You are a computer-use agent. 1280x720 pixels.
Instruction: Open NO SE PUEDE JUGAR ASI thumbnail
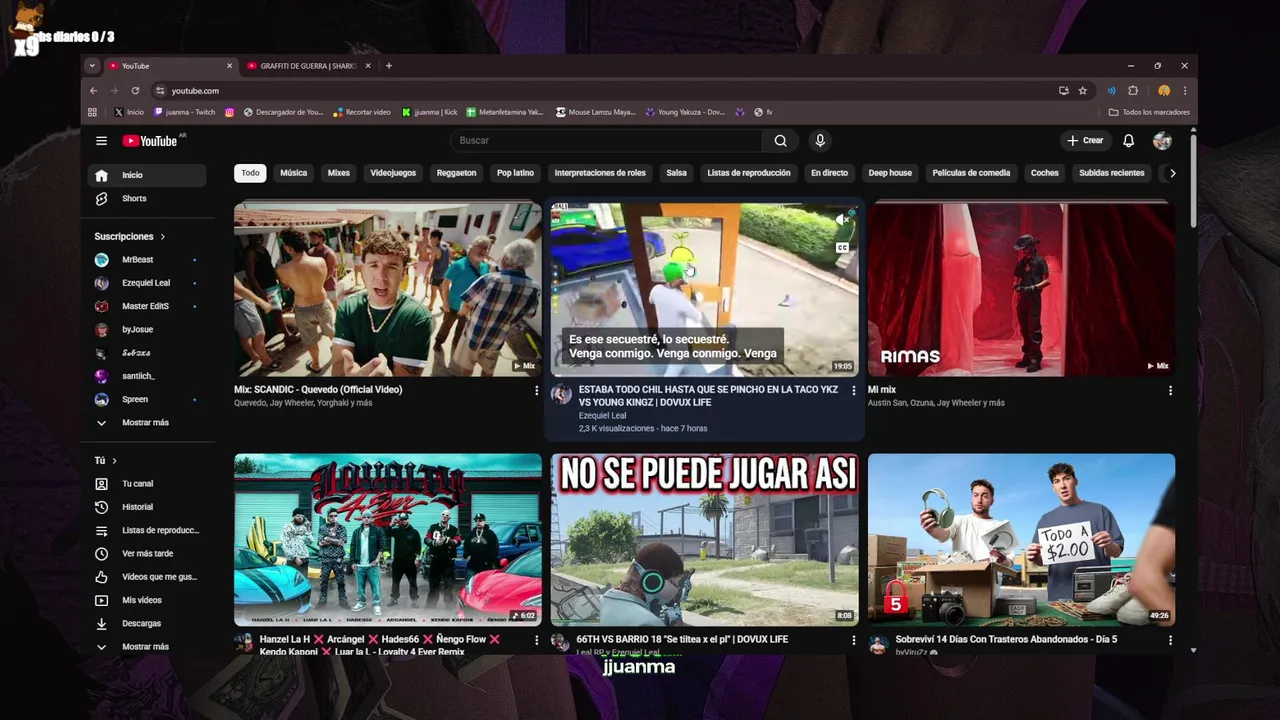704,540
